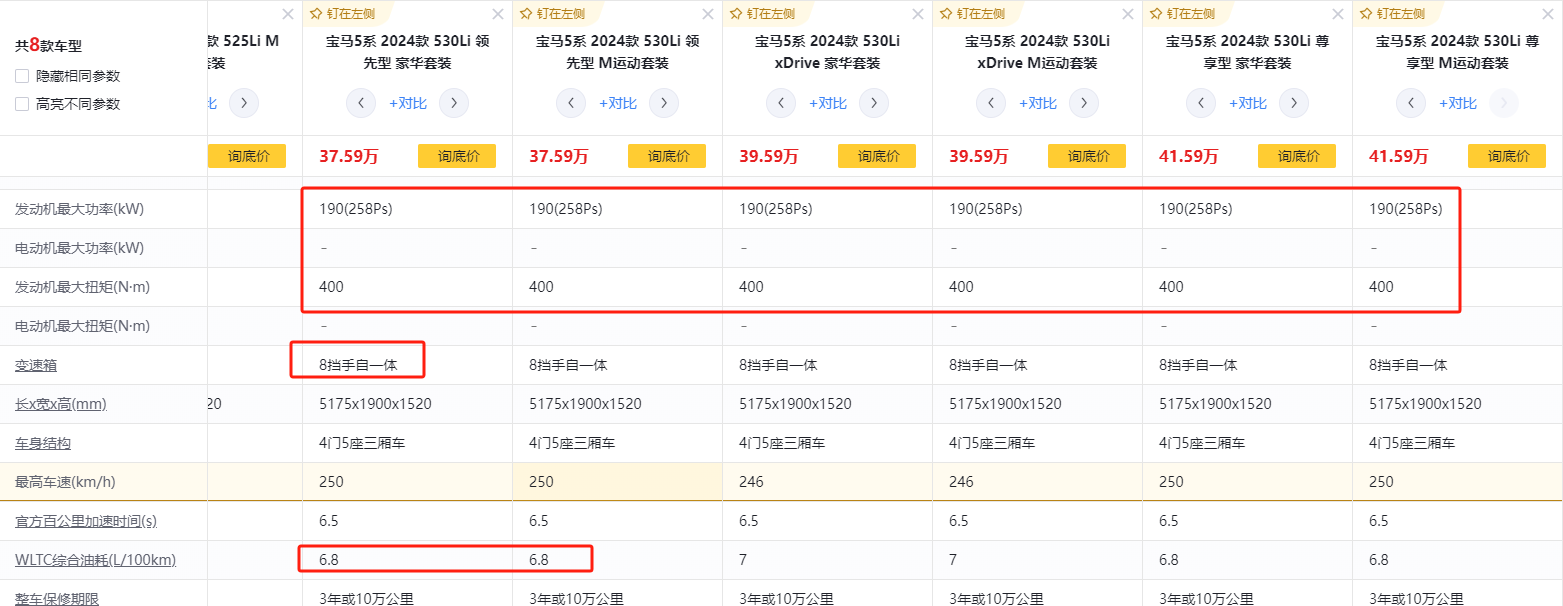Click the WLTC综合油耗 row label
Screen dimensions: 1563x606
95,560
